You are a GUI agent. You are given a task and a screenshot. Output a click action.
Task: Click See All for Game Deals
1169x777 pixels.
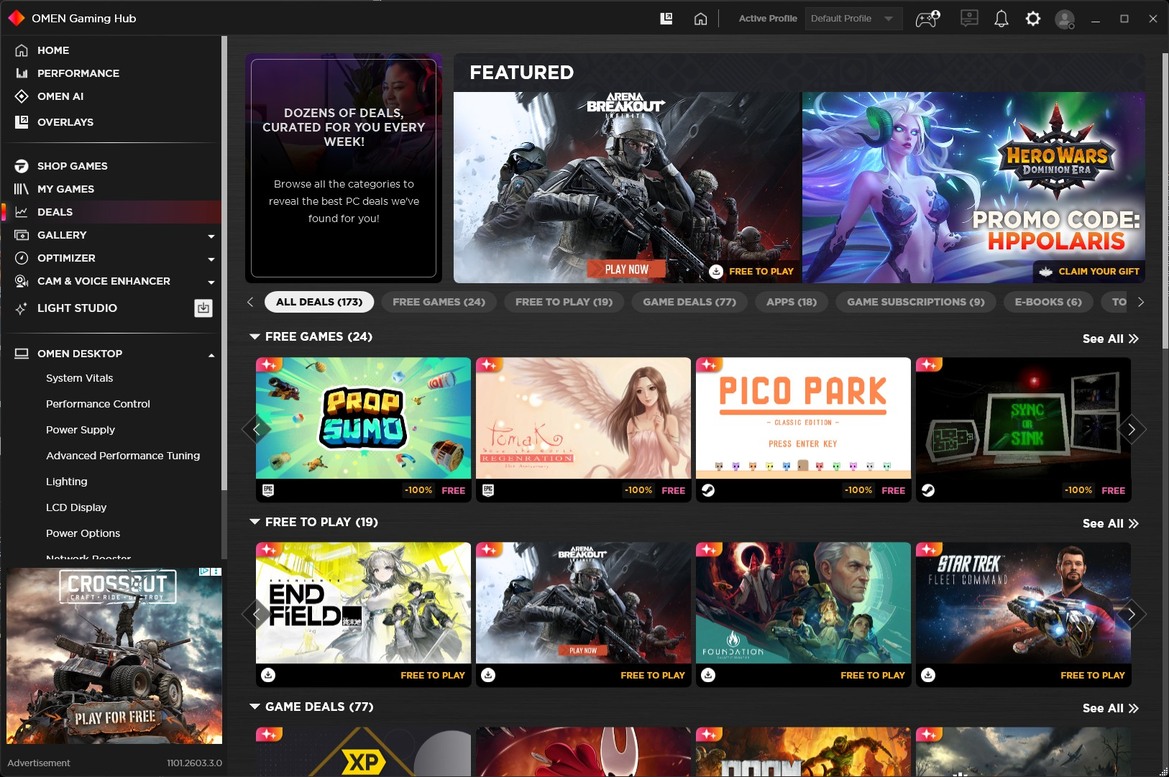click(x=1110, y=708)
